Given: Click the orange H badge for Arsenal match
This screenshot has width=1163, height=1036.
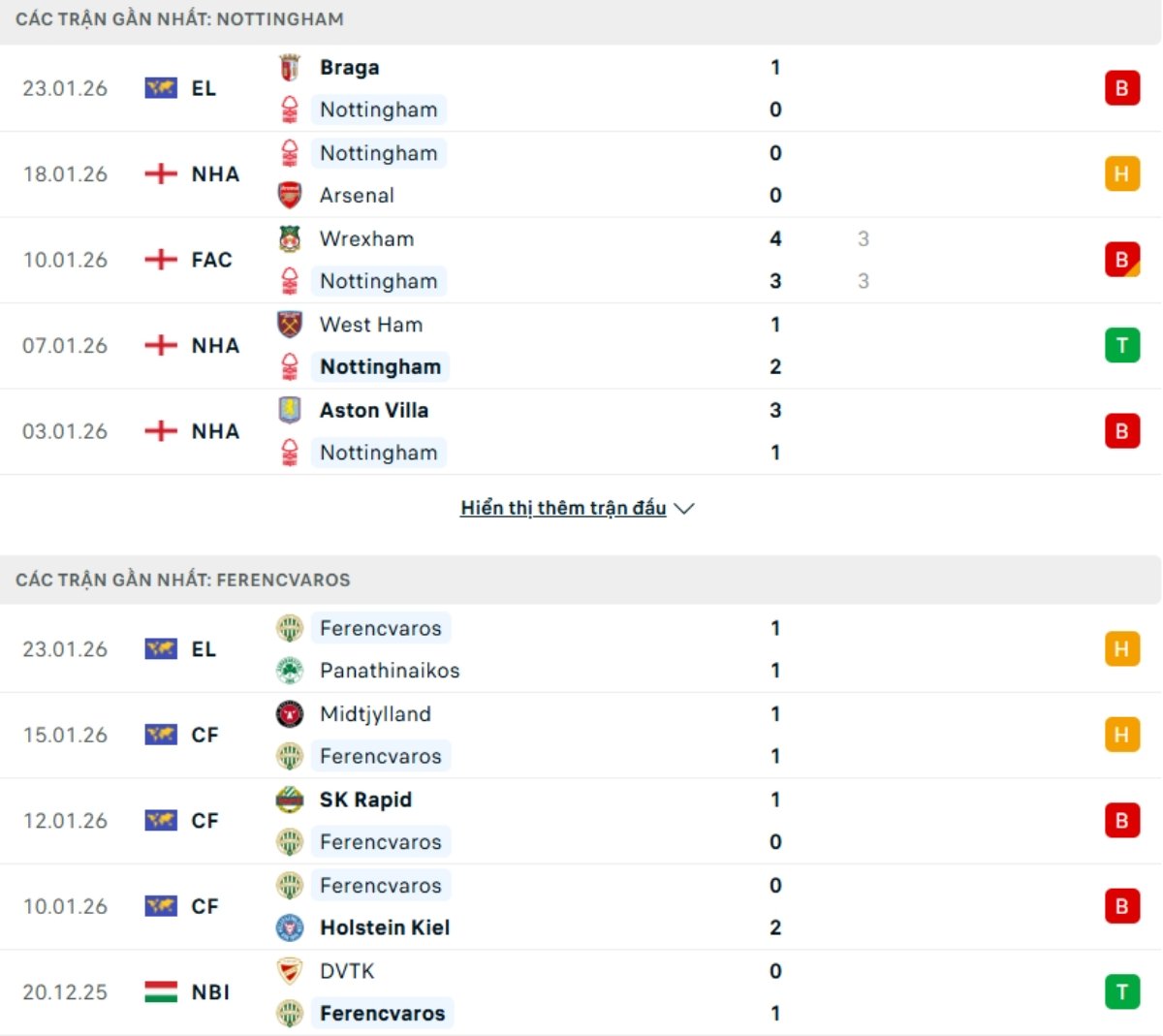Looking at the screenshot, I should point(1121,174).
